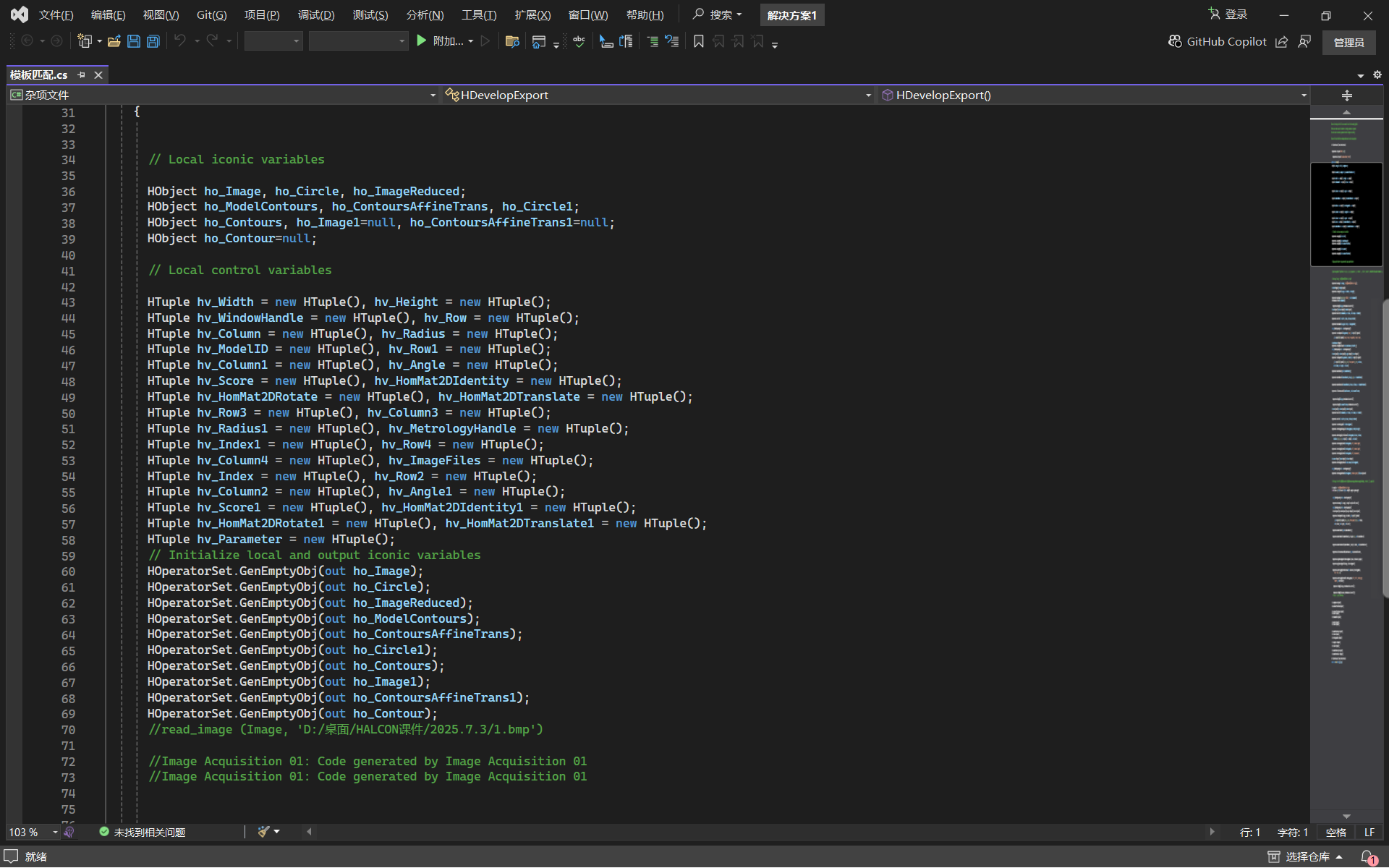Screen dimensions: 1389x868
Task: Open the 103 % zoom level dropdown
Action: click(x=55, y=833)
